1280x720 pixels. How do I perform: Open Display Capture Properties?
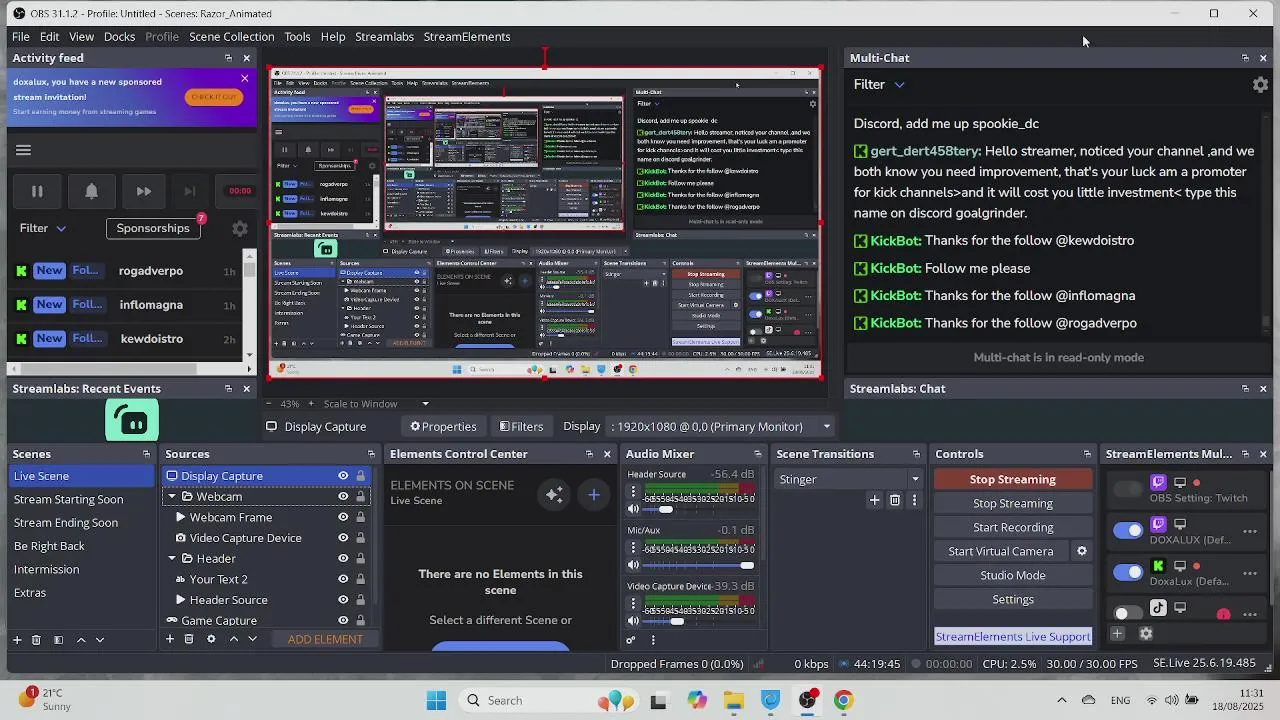coord(443,427)
